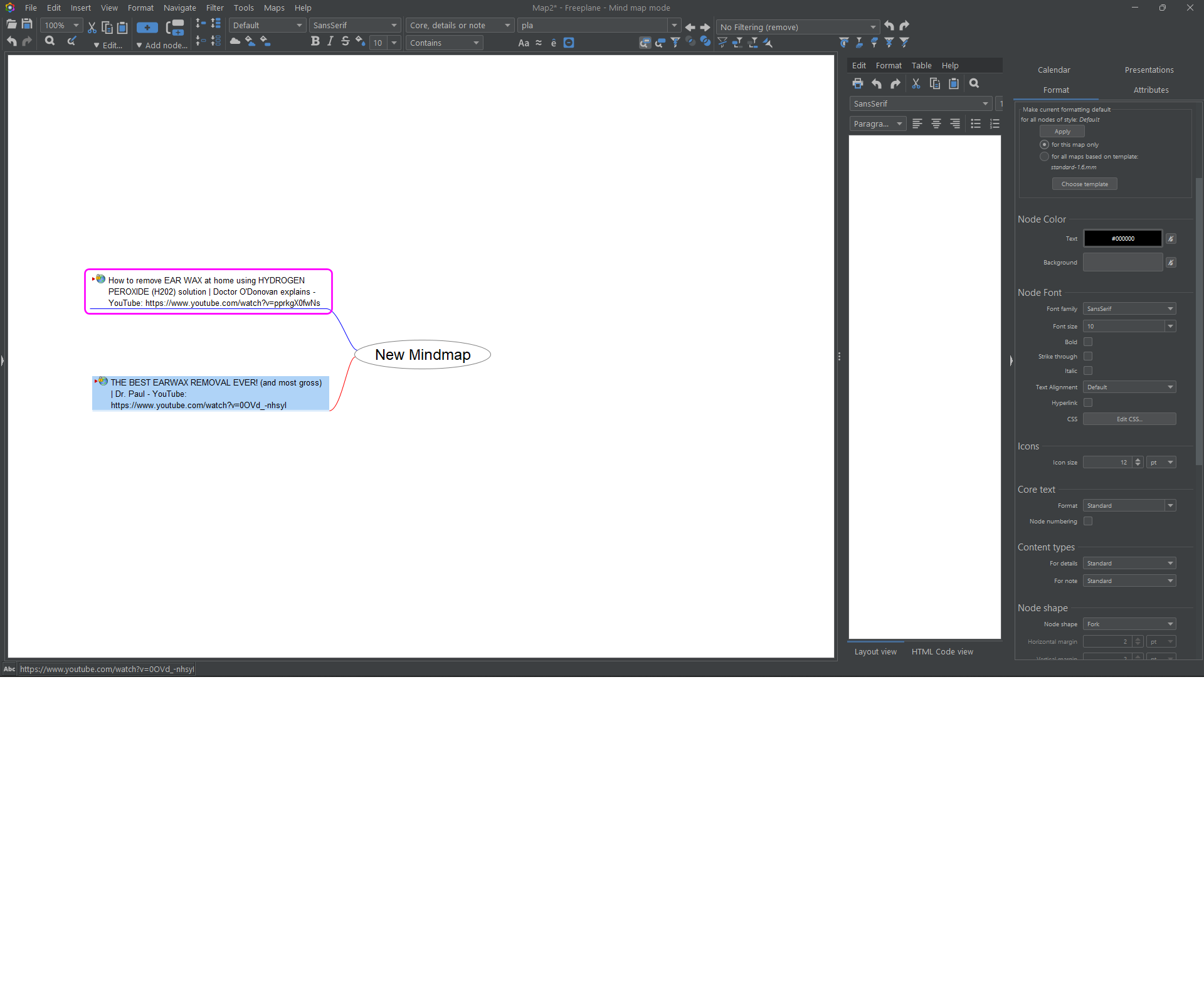Switch to the Attributes tab
Screen dimensions: 1204x1003
point(1151,90)
